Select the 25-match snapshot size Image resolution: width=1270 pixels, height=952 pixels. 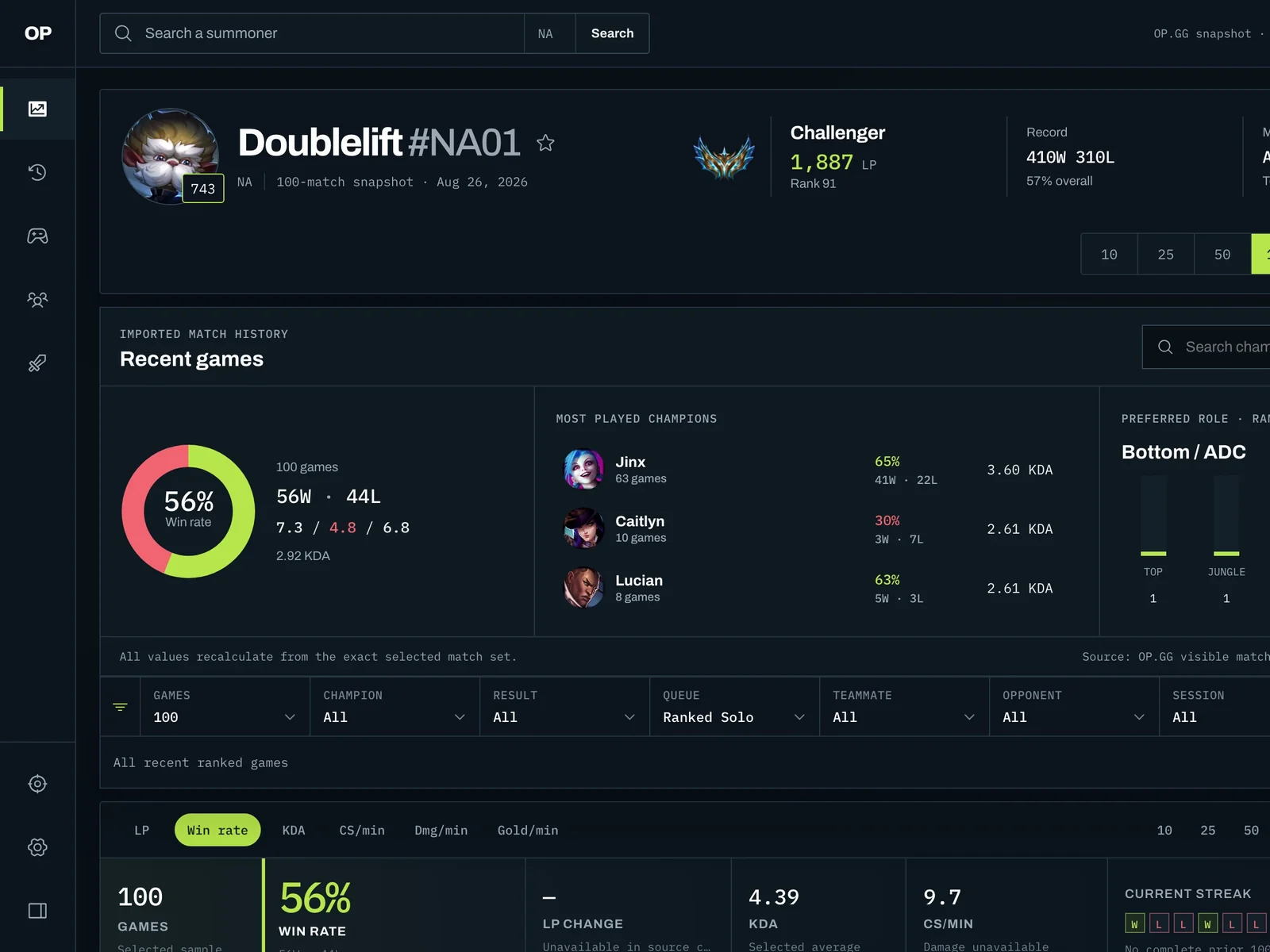[1165, 255]
